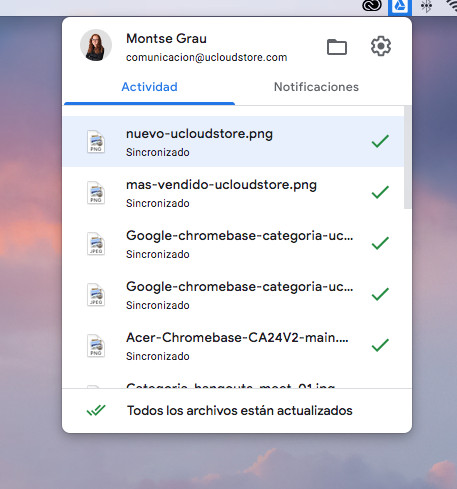Click Montse Grau's profile picture
Screen dimensions: 457x489
coord(96,45)
